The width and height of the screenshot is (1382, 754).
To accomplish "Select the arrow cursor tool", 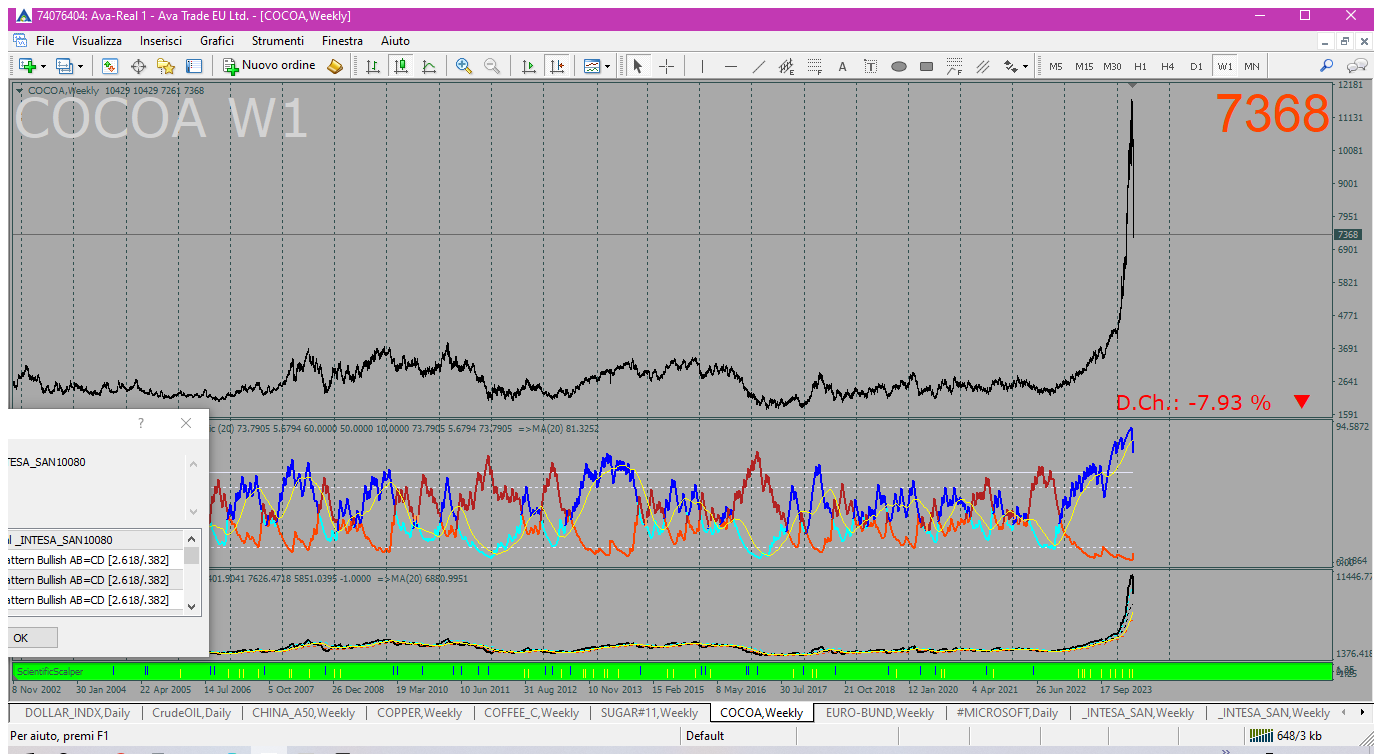I will 638,66.
